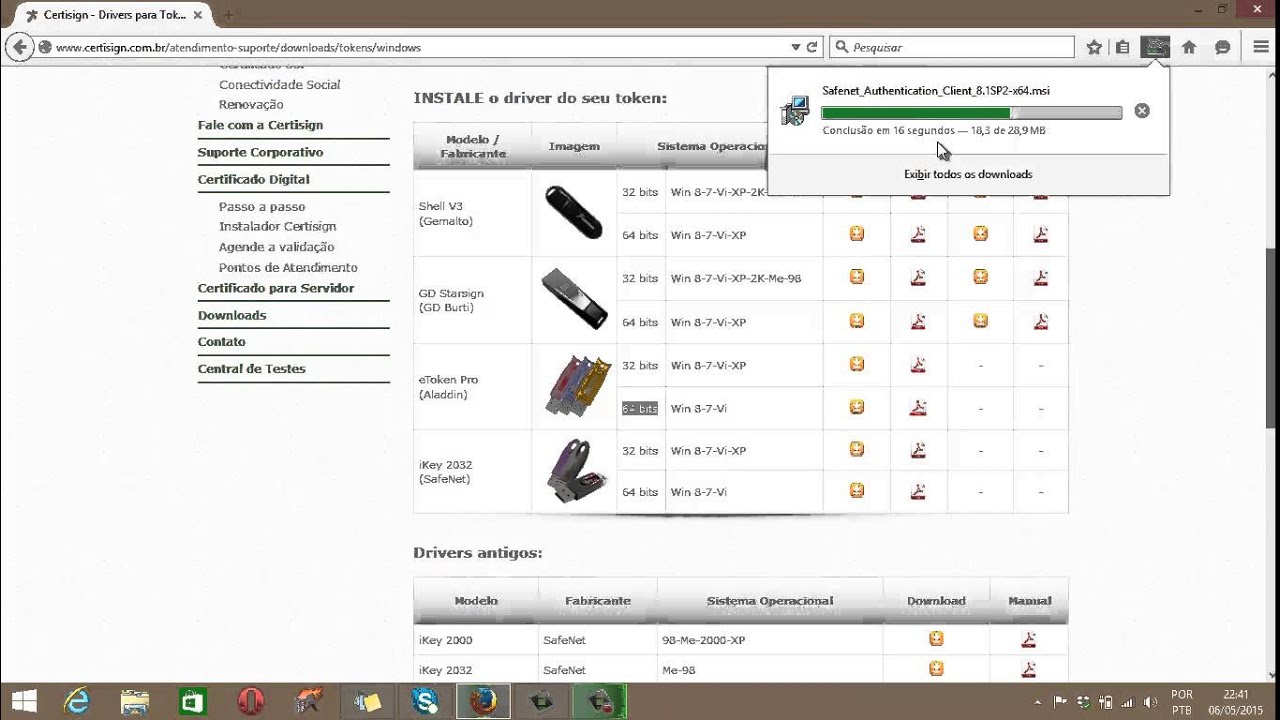Click the eToken Pro (Aladdin) model cell
Image resolution: width=1280 pixels, height=720 pixels.
(x=448, y=387)
